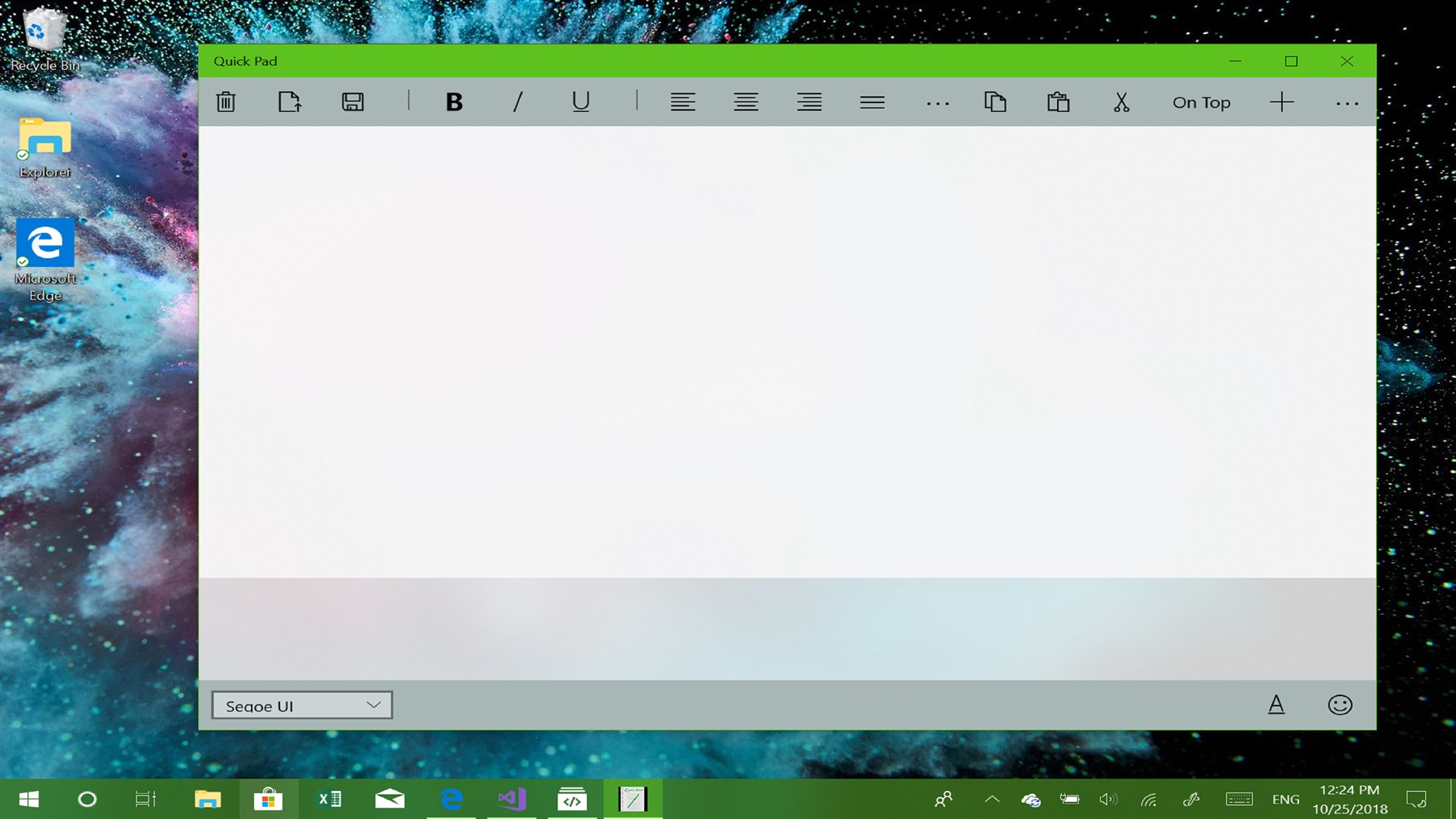Toggle underline formatting
The height and width of the screenshot is (819, 1456).
[581, 102]
